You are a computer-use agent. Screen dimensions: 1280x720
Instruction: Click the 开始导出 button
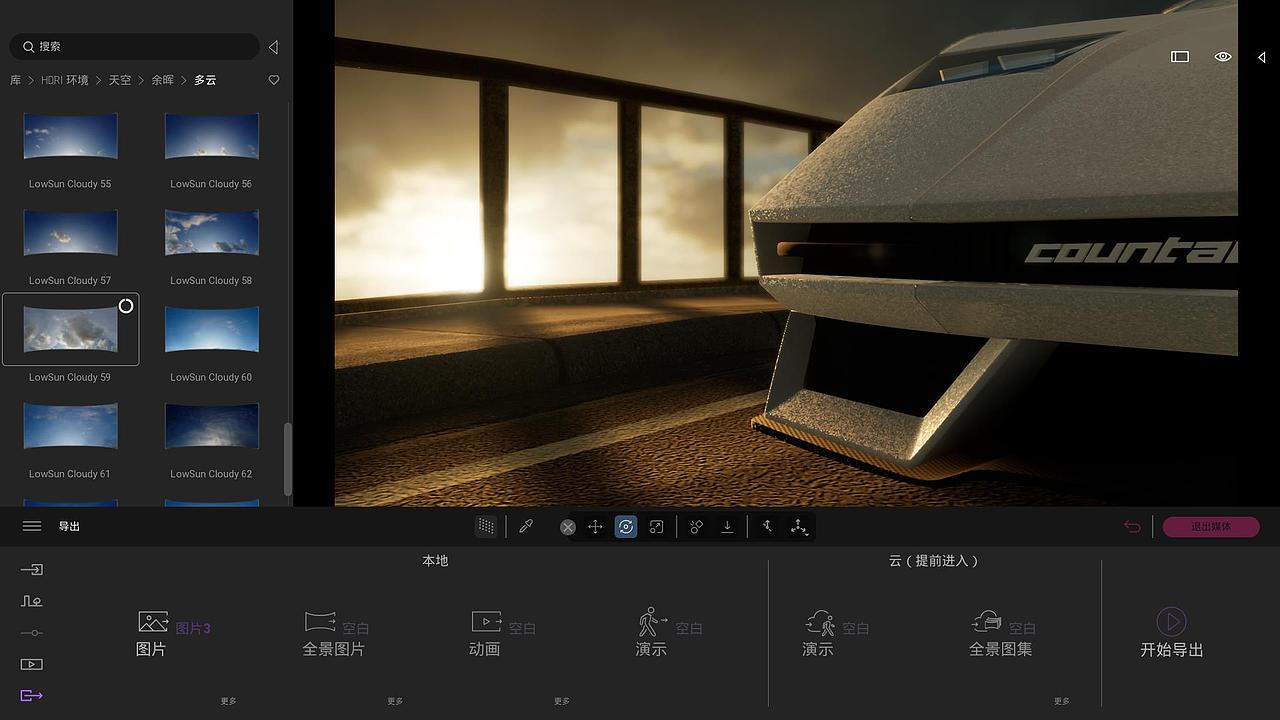pyautogui.click(x=1171, y=634)
